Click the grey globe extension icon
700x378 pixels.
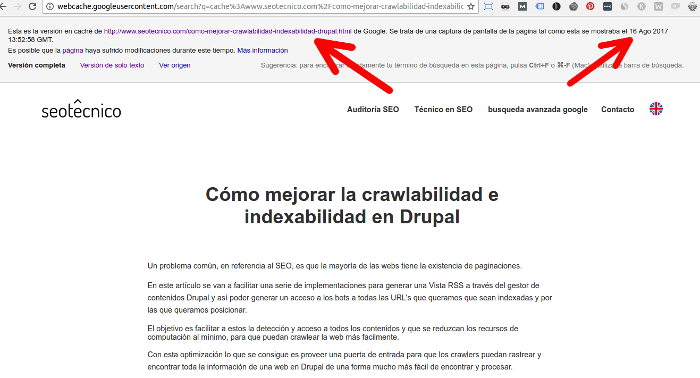click(573, 7)
